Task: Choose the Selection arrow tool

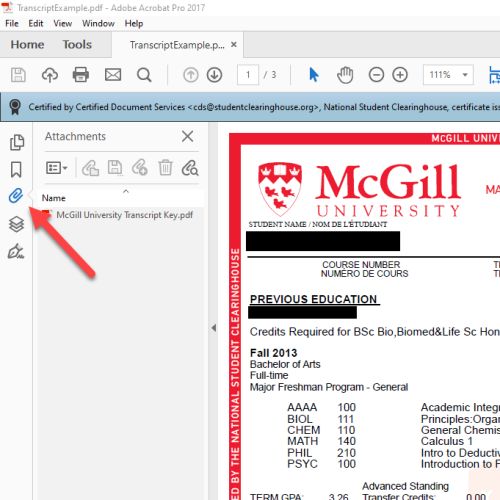Action: 313,75
